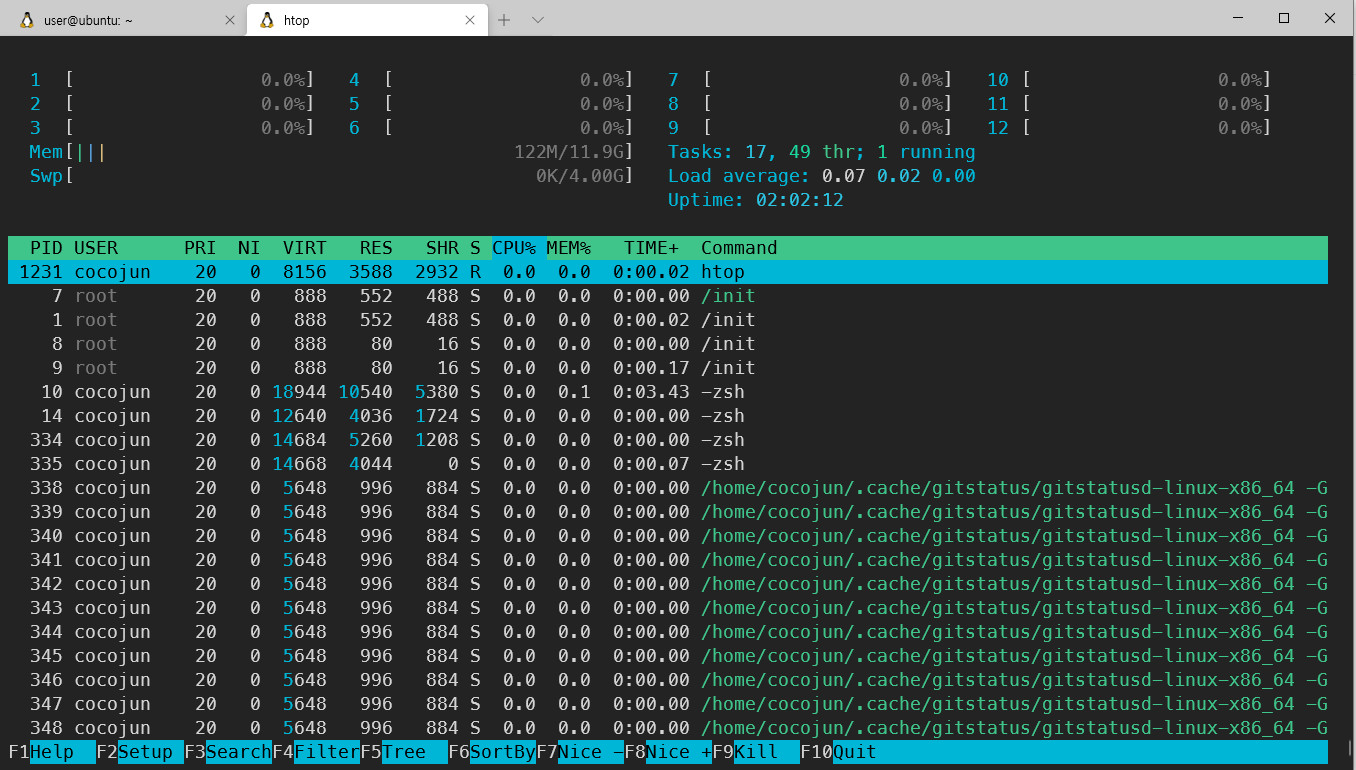Sort by the TIME+ column header
Viewport: 1356px width, 770px height.
651,248
